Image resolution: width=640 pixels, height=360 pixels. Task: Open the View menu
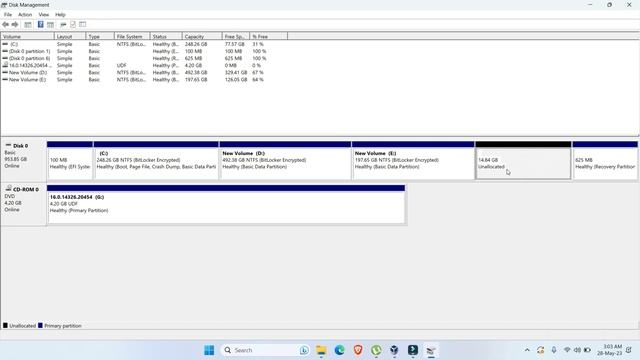(x=44, y=15)
